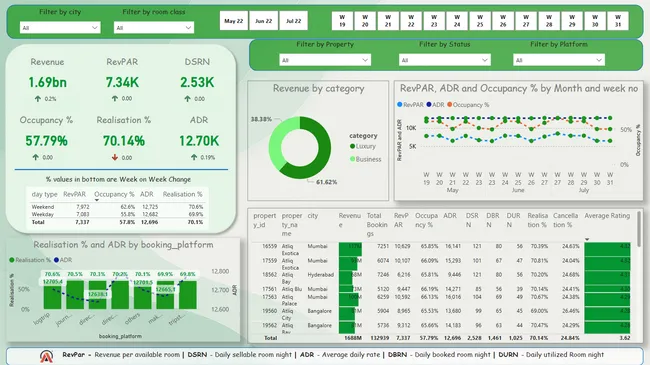Viewport: 650px width, 365px height.
Task: Expand the Filter by Property dropdown
Action: click(325, 60)
